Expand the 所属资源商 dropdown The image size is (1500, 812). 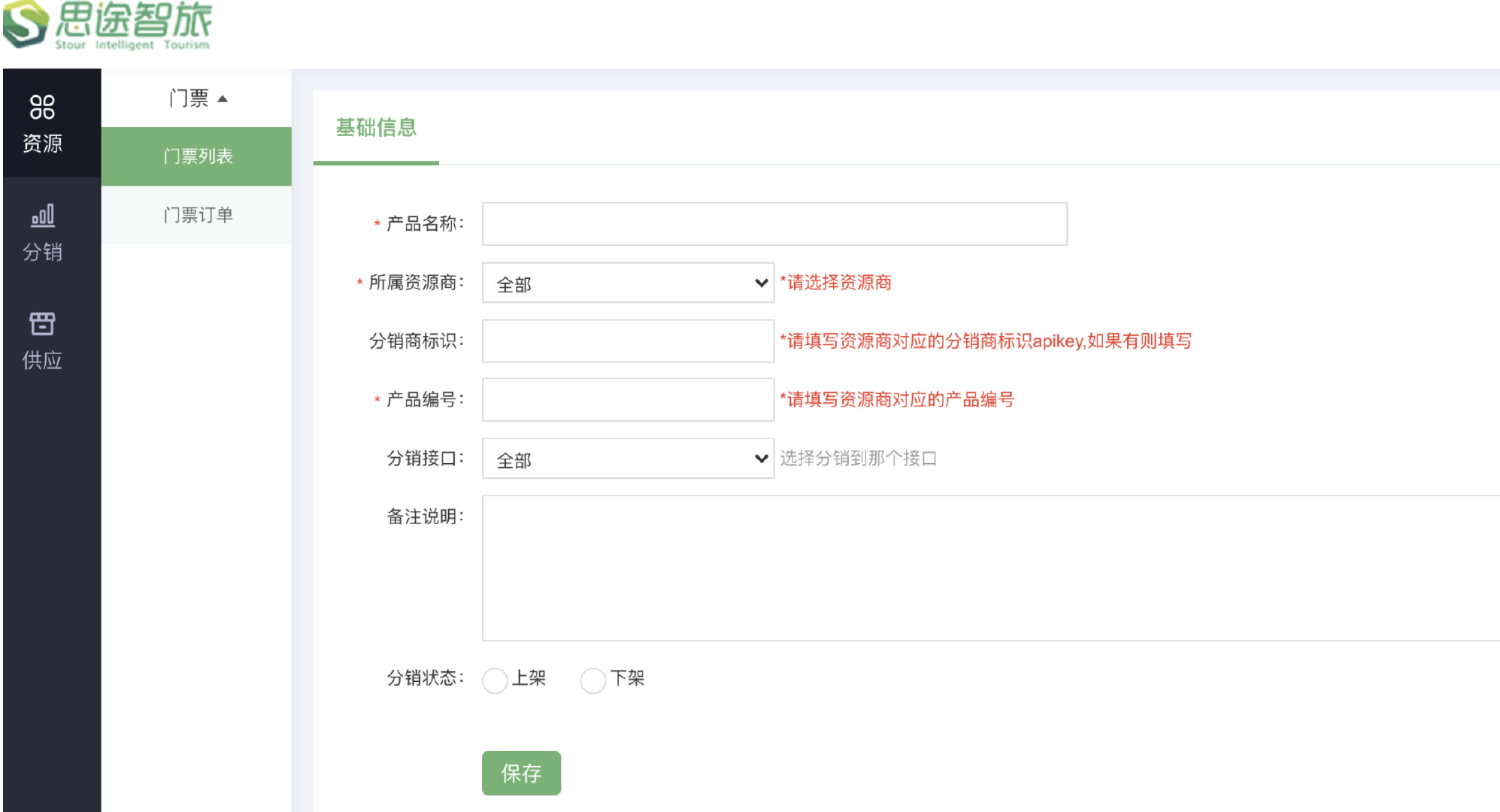627,283
